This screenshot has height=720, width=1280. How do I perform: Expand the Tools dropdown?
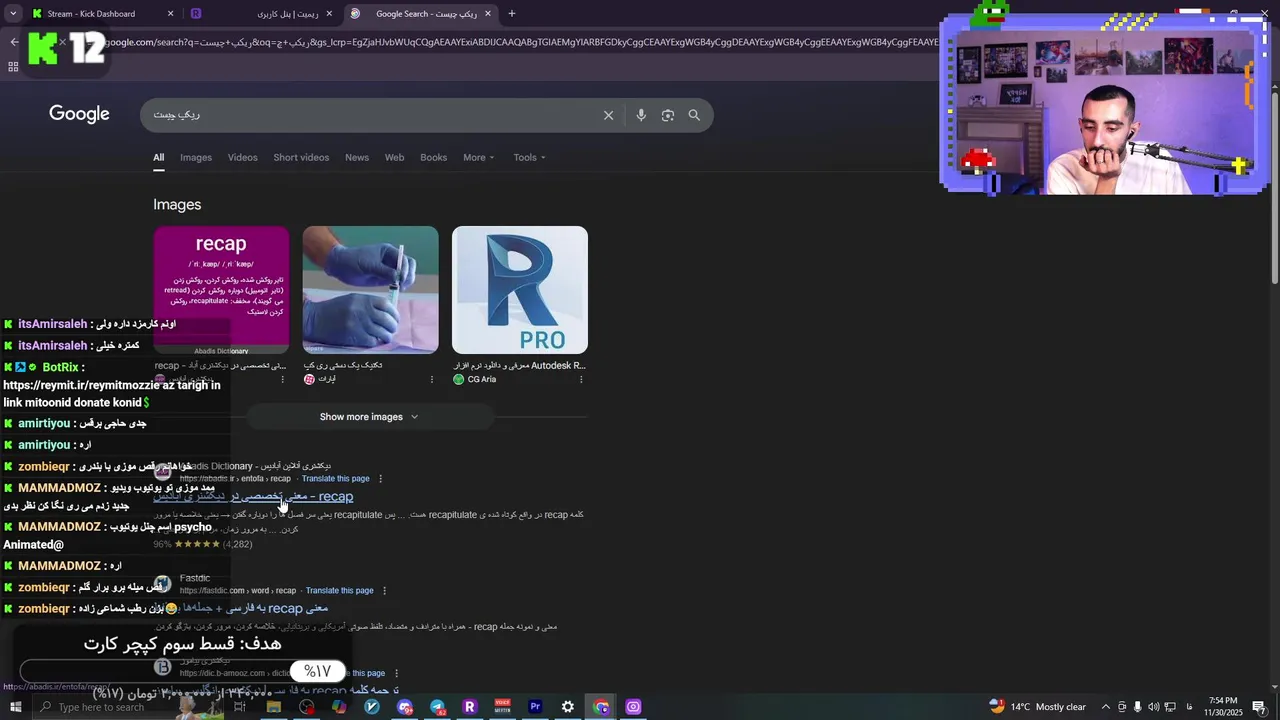(529, 157)
